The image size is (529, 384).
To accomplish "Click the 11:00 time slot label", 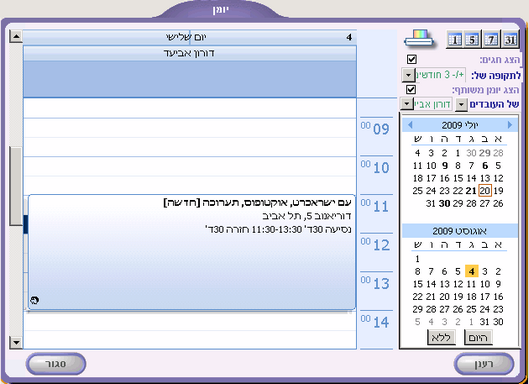I will point(375,206).
